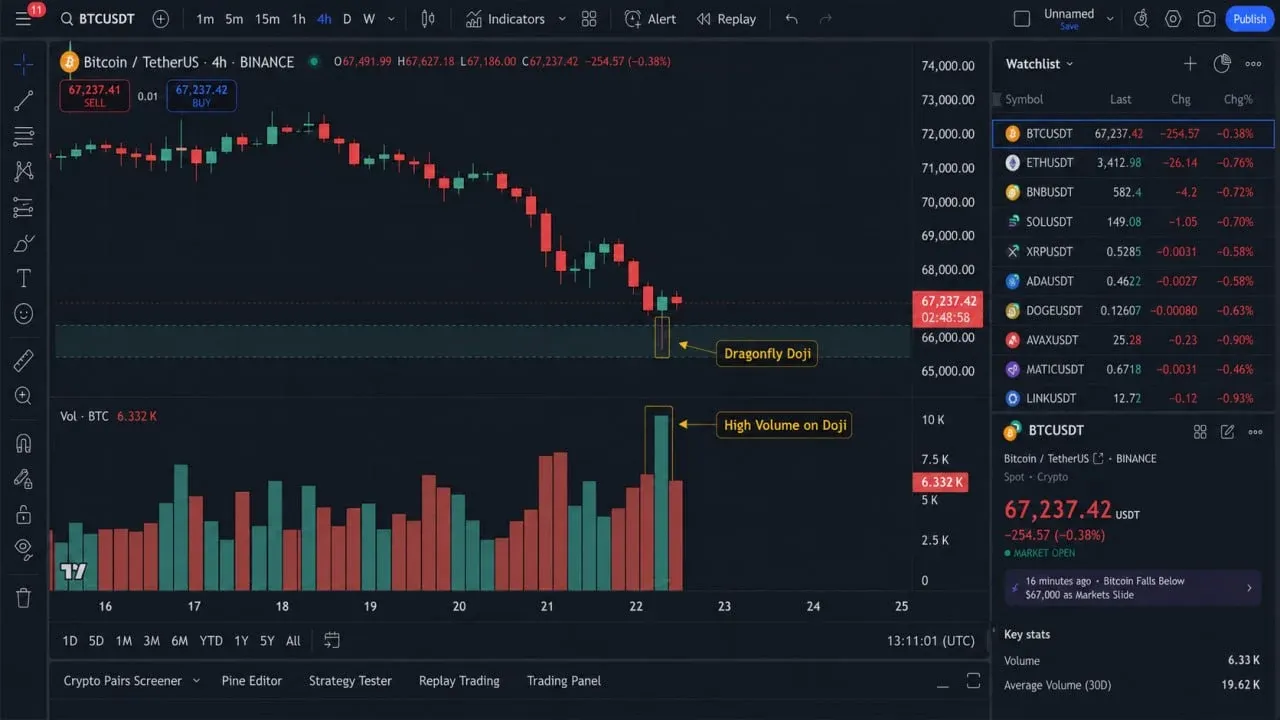The height and width of the screenshot is (720, 1280).
Task: Click the SELL 67,237.41 button
Action: click(x=95, y=96)
